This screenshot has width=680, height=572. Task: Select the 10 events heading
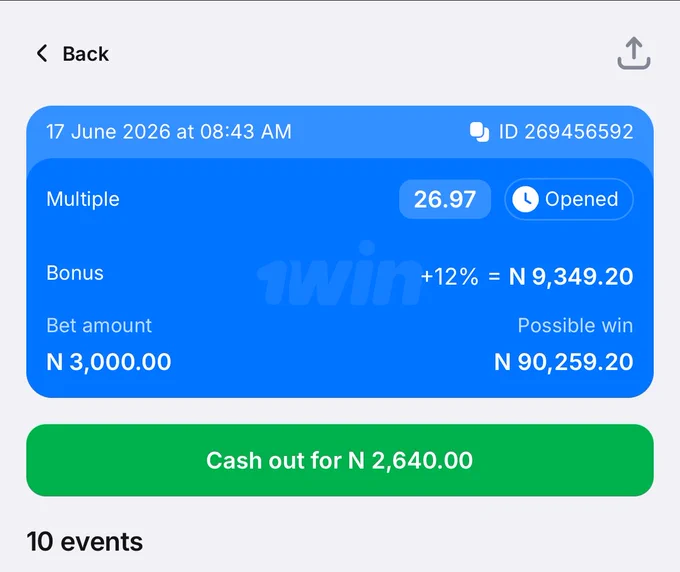point(85,542)
